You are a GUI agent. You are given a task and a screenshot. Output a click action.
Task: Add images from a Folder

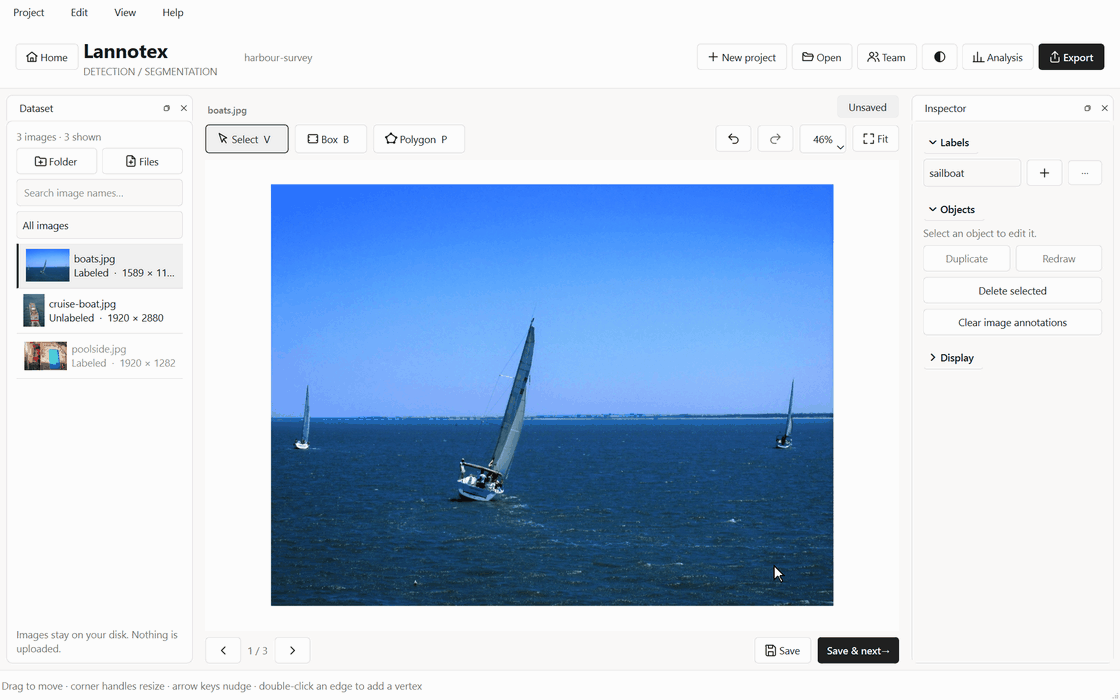56,161
